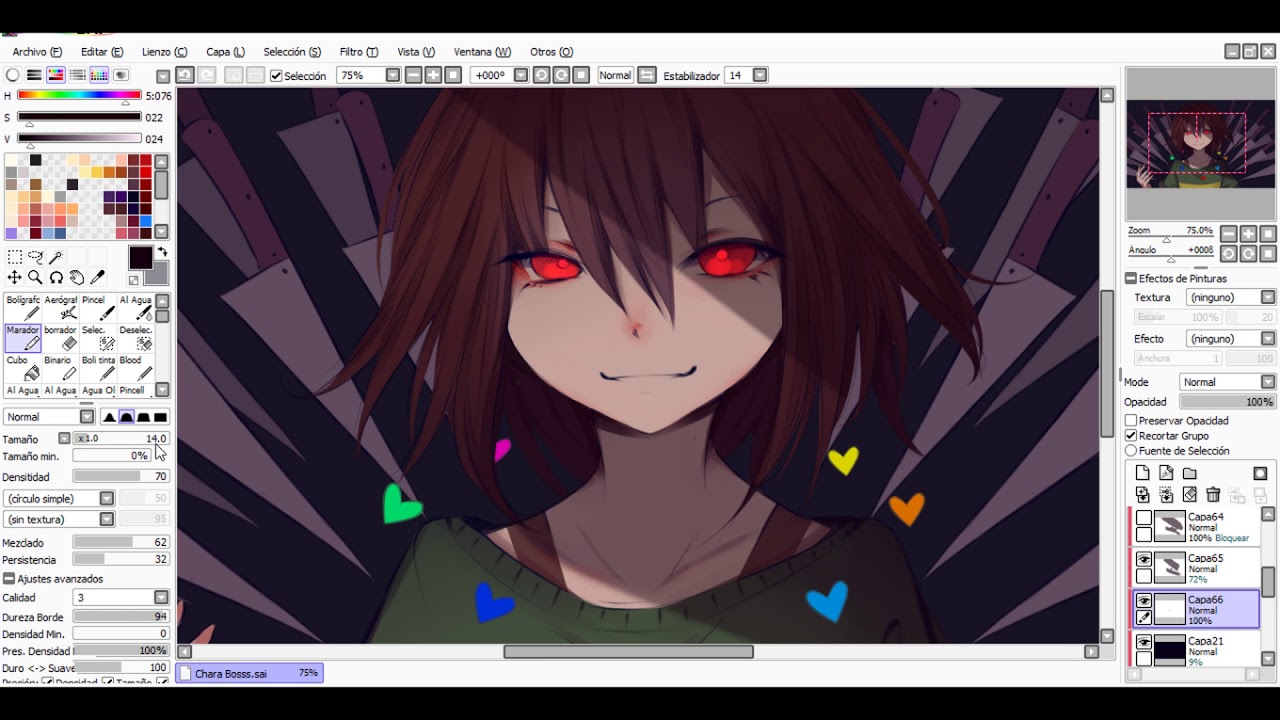This screenshot has width=1280, height=720.
Task: Choose the magic wand tool
Action: click(56, 258)
